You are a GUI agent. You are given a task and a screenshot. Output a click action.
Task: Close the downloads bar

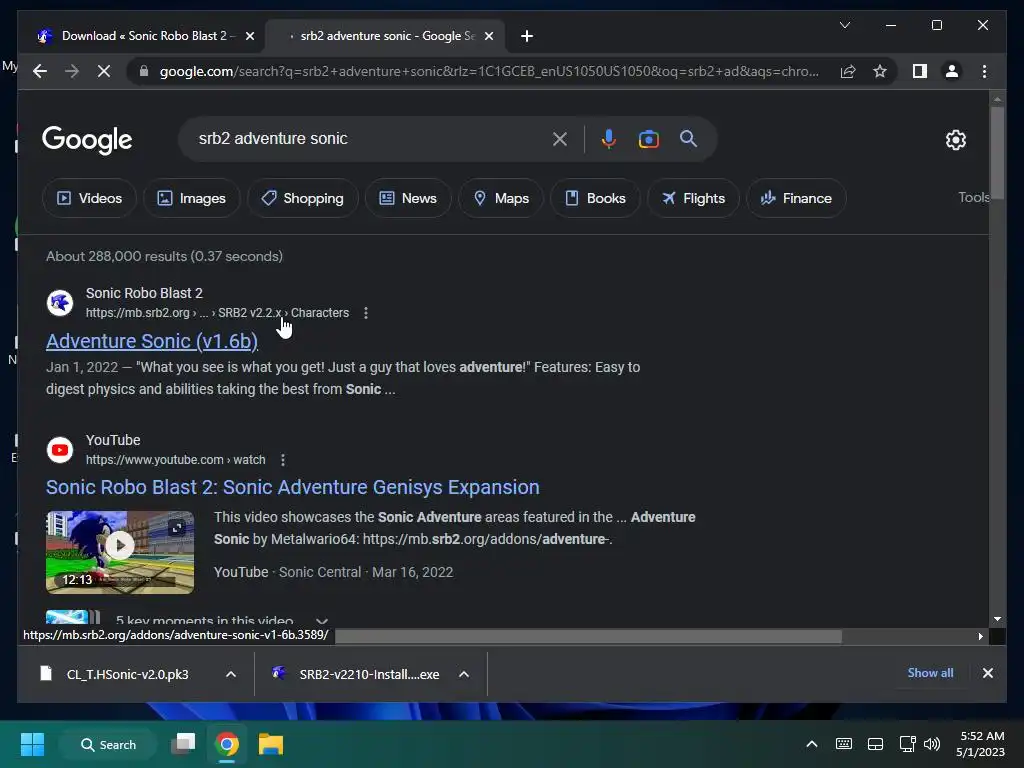[x=987, y=673]
